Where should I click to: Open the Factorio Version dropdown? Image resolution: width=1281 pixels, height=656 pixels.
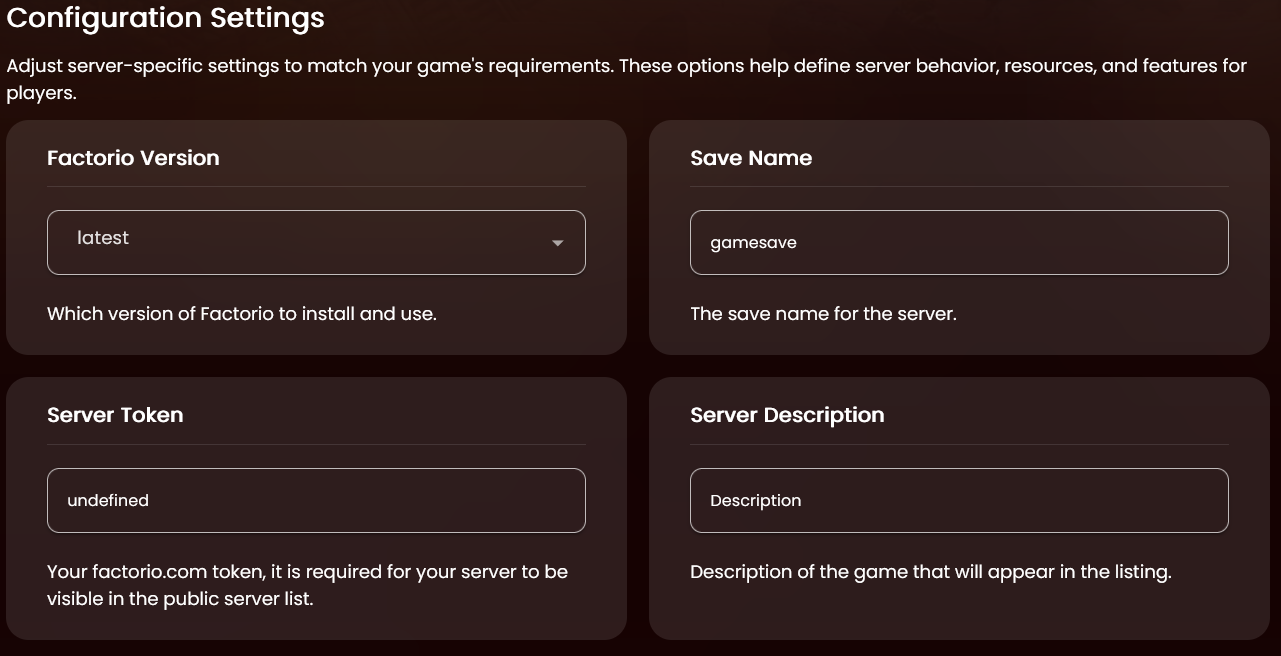316,242
